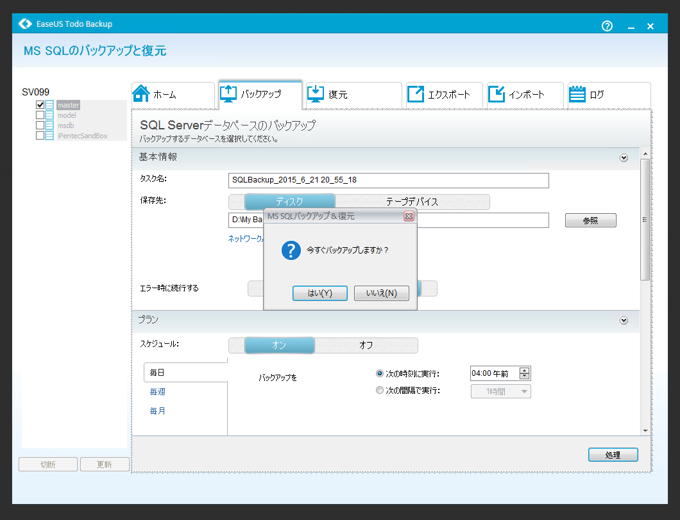
Task: Click the model database icon
Action: (49, 115)
